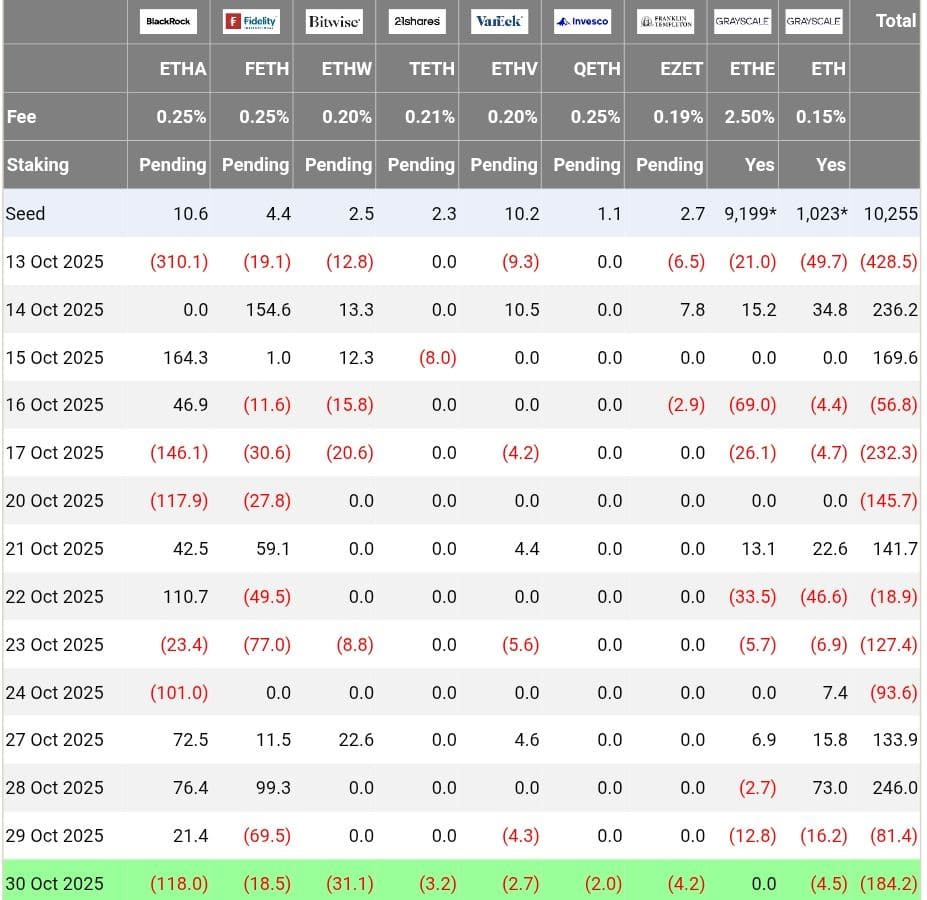Image resolution: width=927 pixels, height=900 pixels.
Task: Click the 13 Oct 2025 date
Action: click(54, 262)
